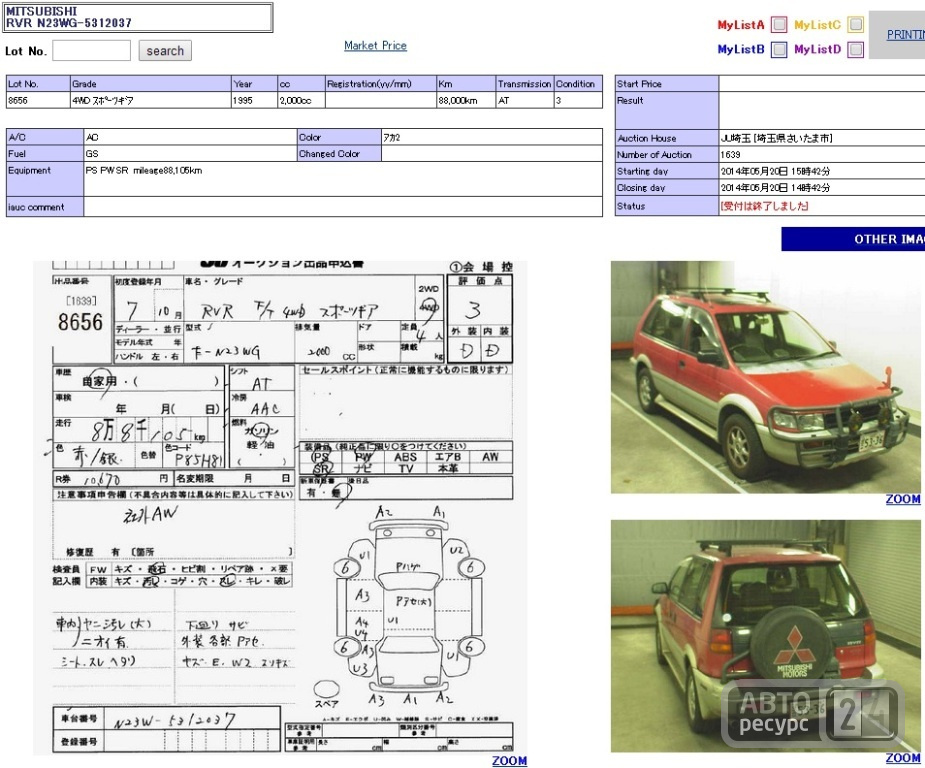Open the Market Price link

[x=375, y=45]
